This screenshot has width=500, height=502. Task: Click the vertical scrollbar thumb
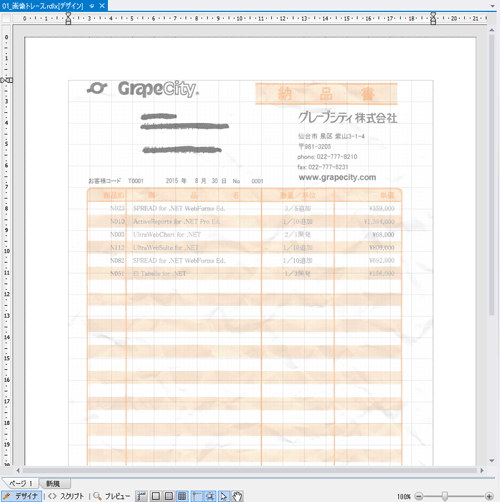pos(492,174)
